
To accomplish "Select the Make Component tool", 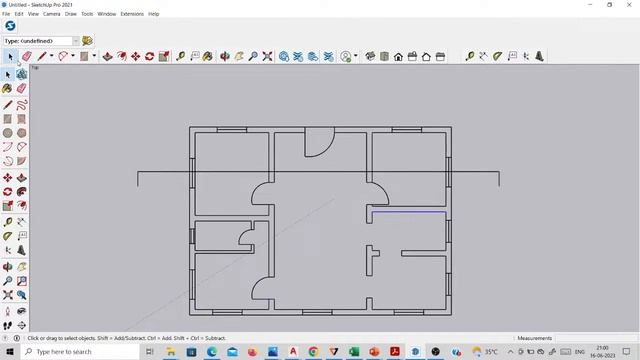I will click(x=22, y=74).
